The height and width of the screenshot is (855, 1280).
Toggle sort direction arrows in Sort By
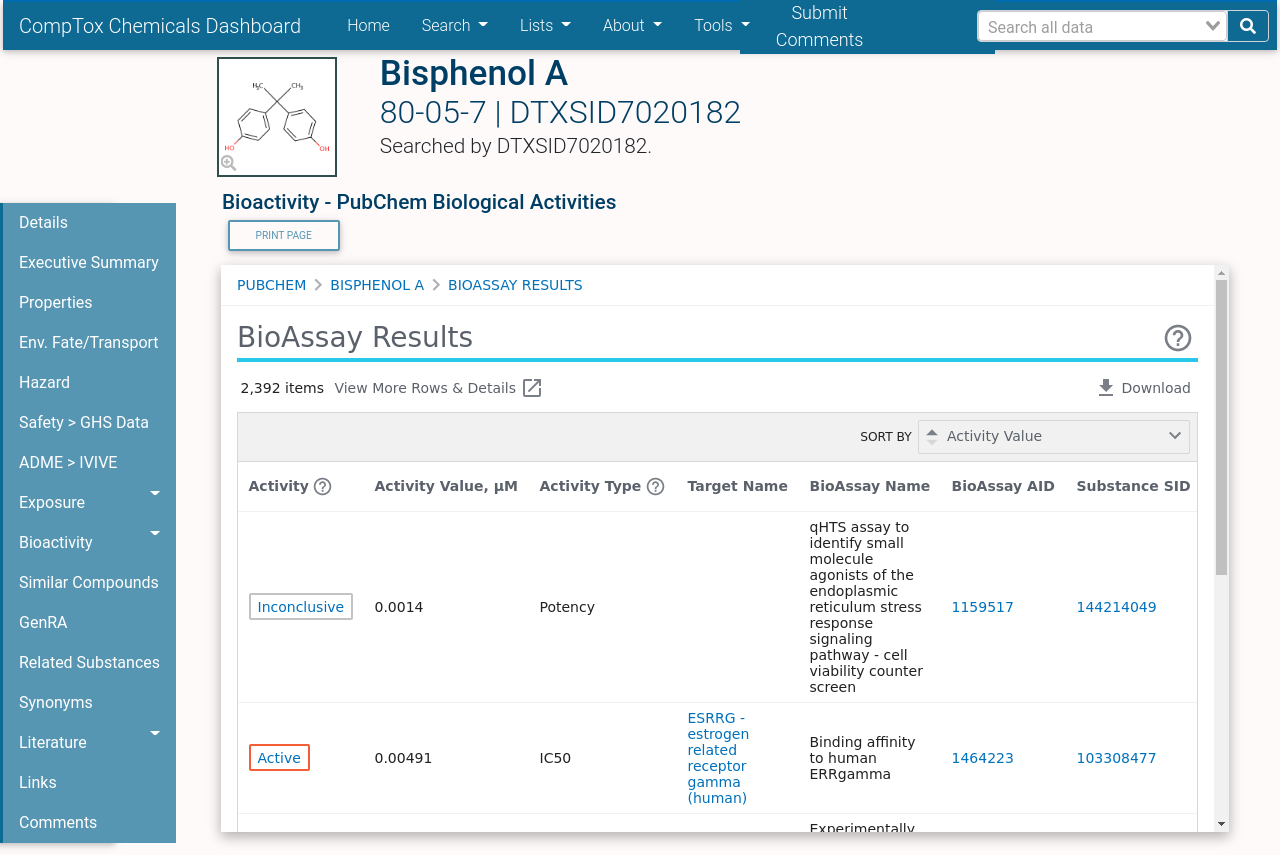point(932,436)
